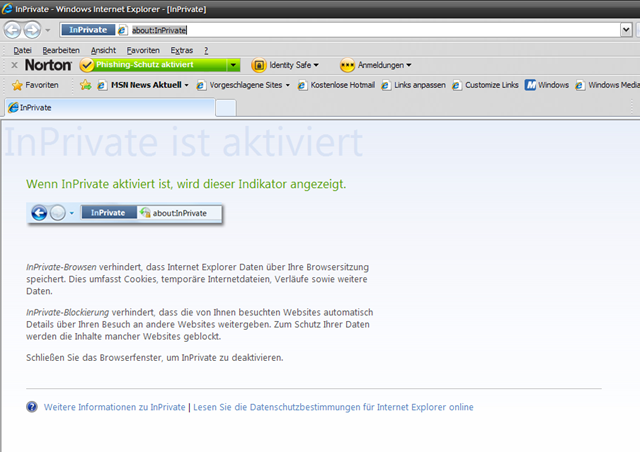Open MSN News Aktuell favorite
Screen dimensions: 640x452
(146, 85)
